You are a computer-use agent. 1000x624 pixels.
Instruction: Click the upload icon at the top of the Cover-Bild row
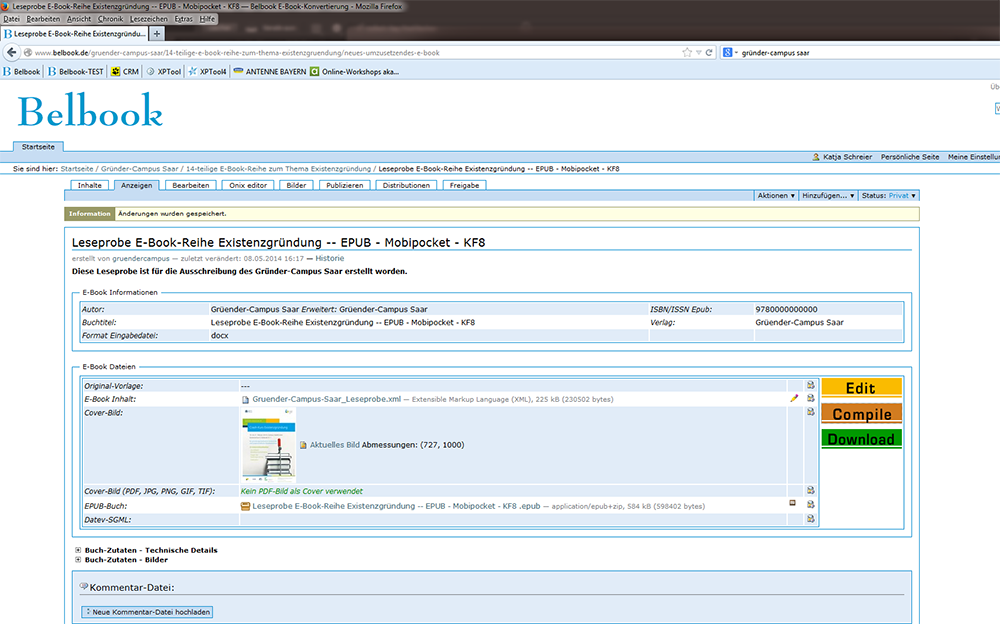pyautogui.click(x=811, y=412)
